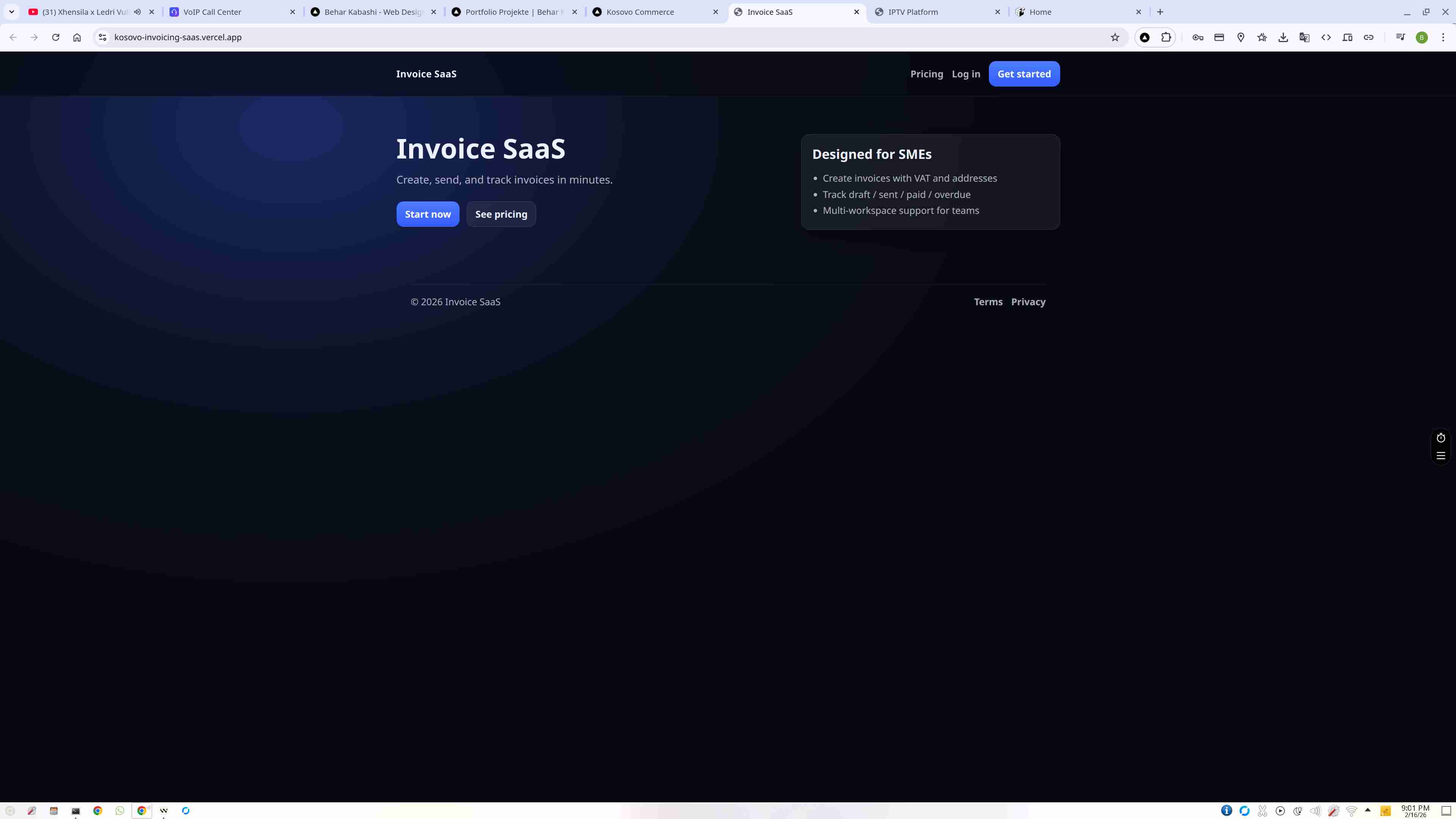This screenshot has height=819, width=1456.
Task: Click the See pricing button
Action: coord(501,214)
